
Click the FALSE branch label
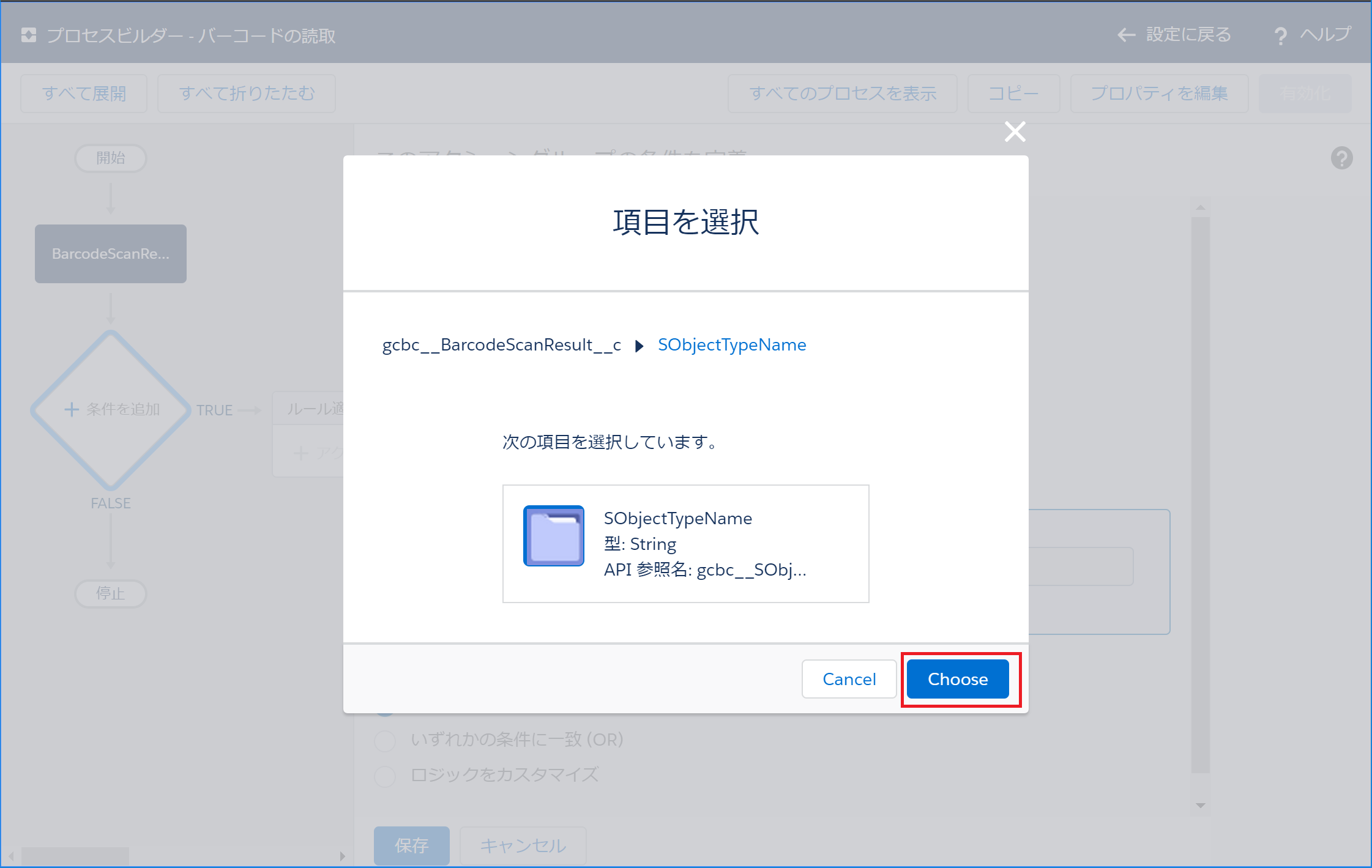click(111, 503)
